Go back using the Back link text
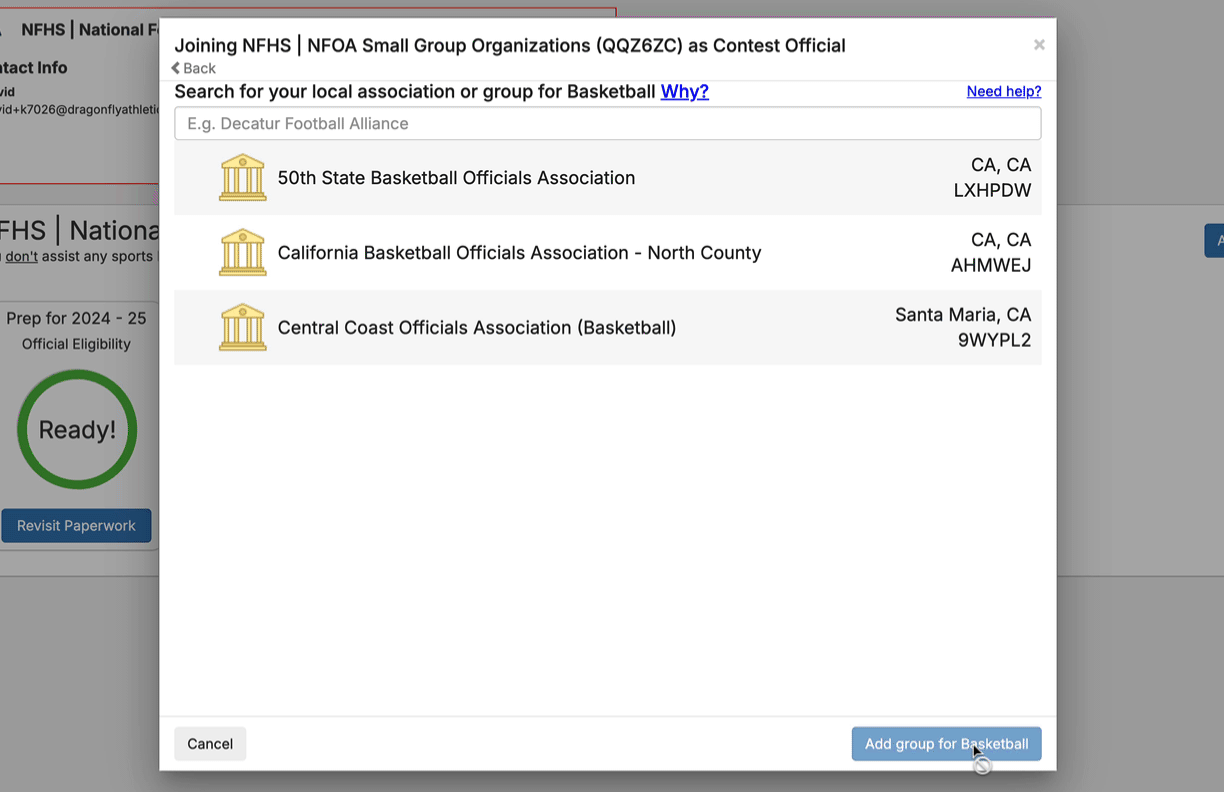The width and height of the screenshot is (1224, 792). tap(200, 68)
